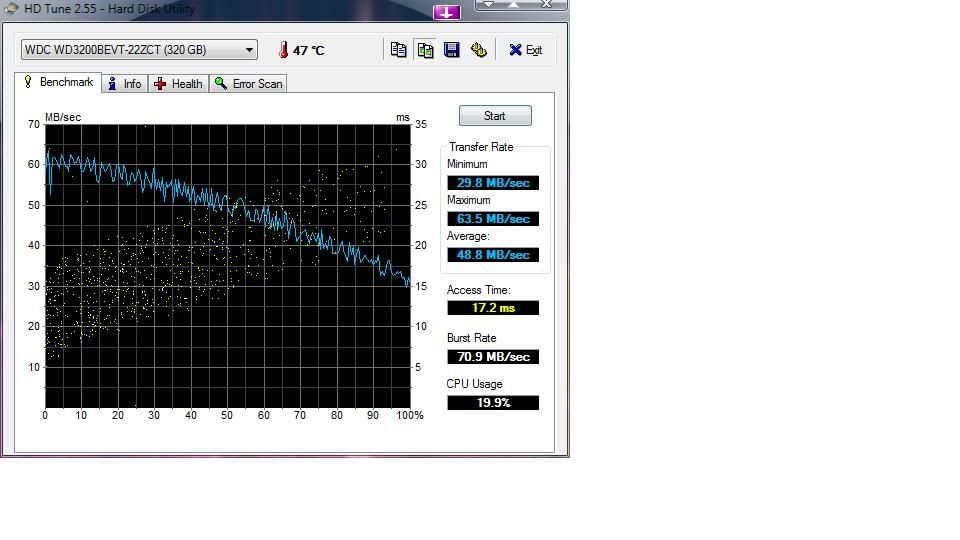Image resolution: width=960 pixels, height=540 pixels.
Task: Click the 47 °C temperature reading
Action: pos(309,50)
